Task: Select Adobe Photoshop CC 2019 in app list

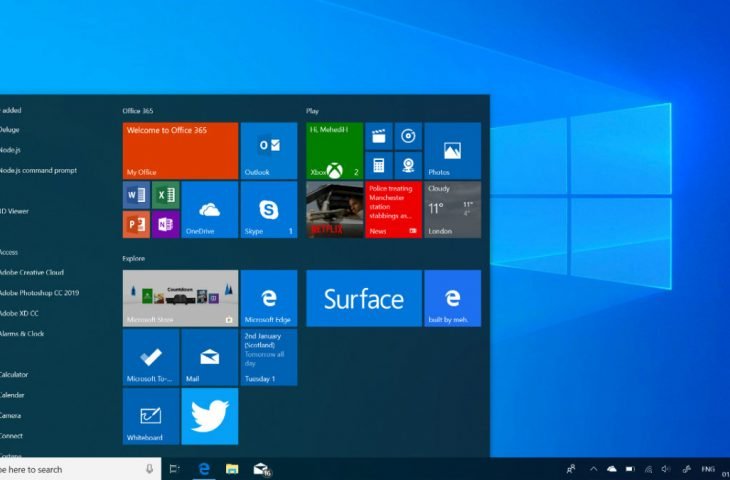Action: [40, 293]
